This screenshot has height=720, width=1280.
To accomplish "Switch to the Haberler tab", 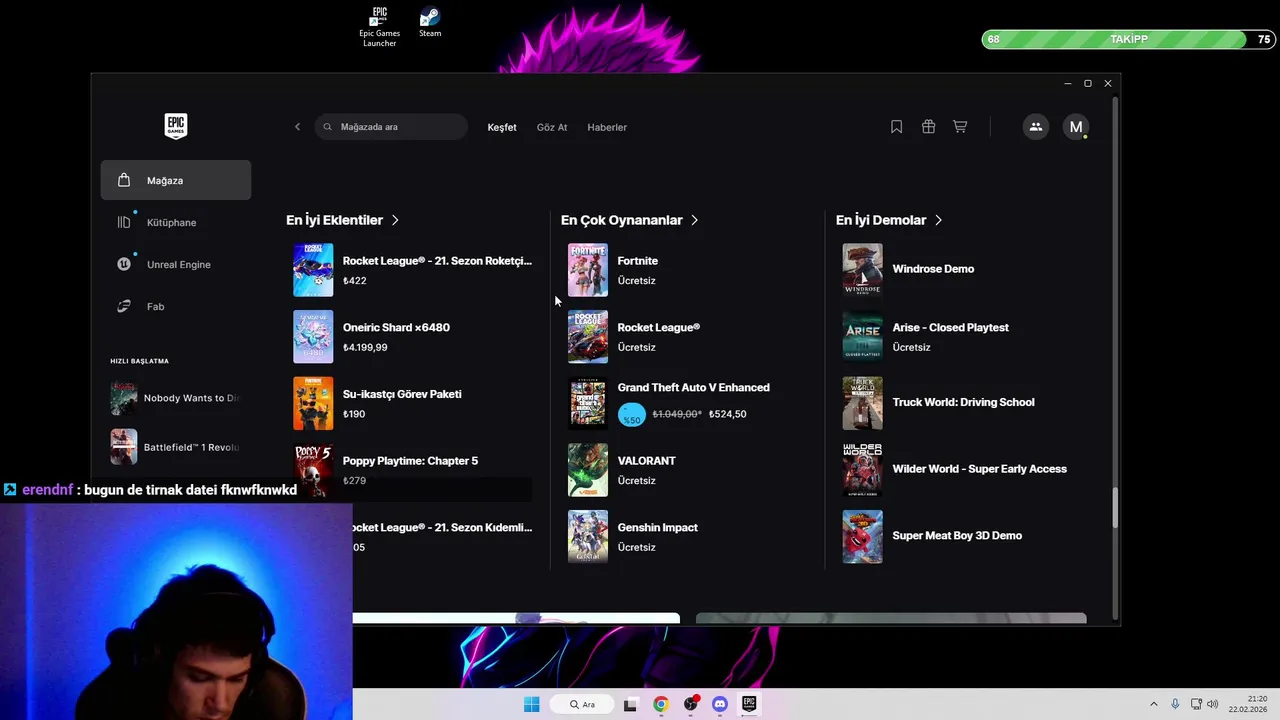I will pos(607,127).
